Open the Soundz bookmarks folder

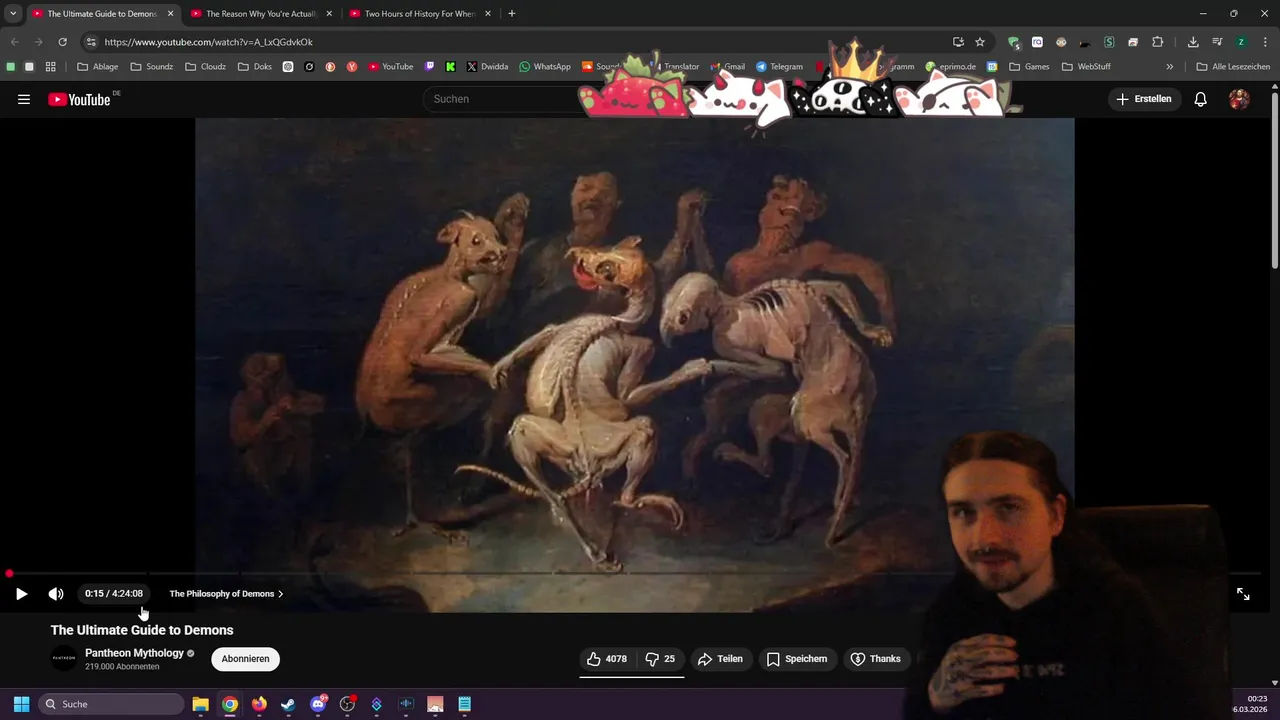pos(152,67)
